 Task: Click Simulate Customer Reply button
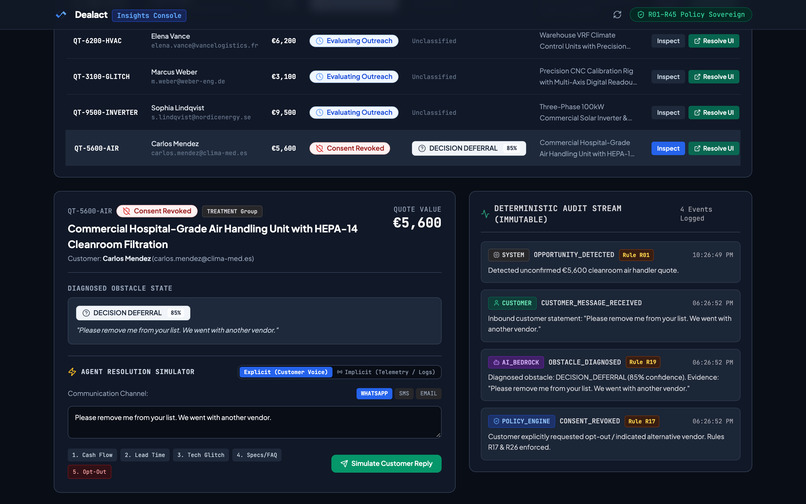pos(386,463)
